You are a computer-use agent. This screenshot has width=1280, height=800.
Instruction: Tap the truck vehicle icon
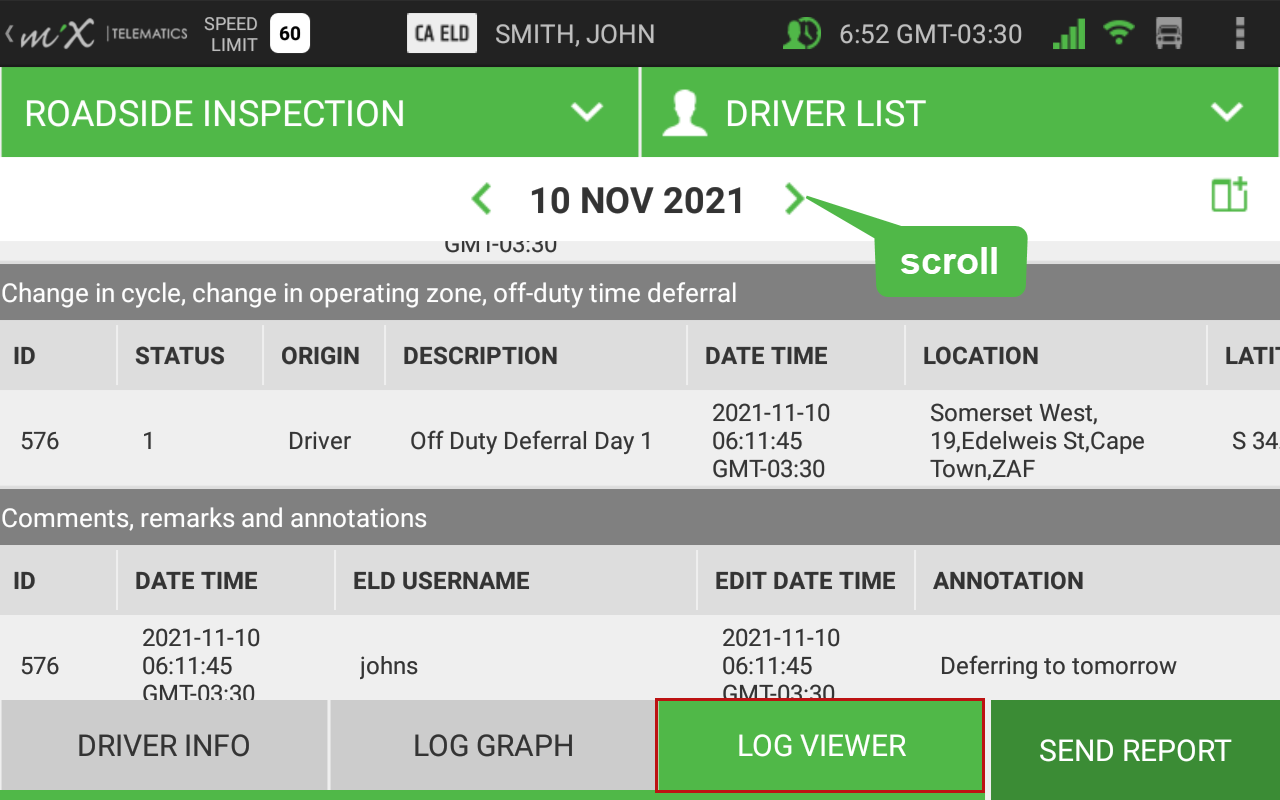point(1168,34)
